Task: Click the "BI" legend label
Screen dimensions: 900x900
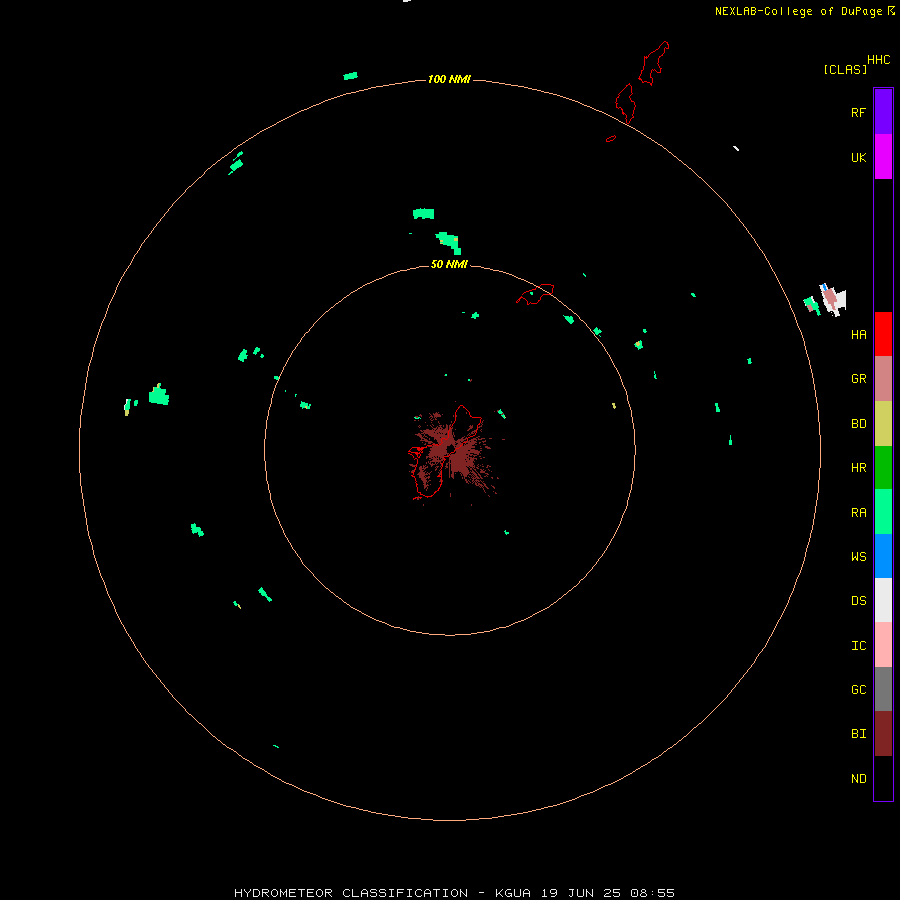Action: coord(858,734)
